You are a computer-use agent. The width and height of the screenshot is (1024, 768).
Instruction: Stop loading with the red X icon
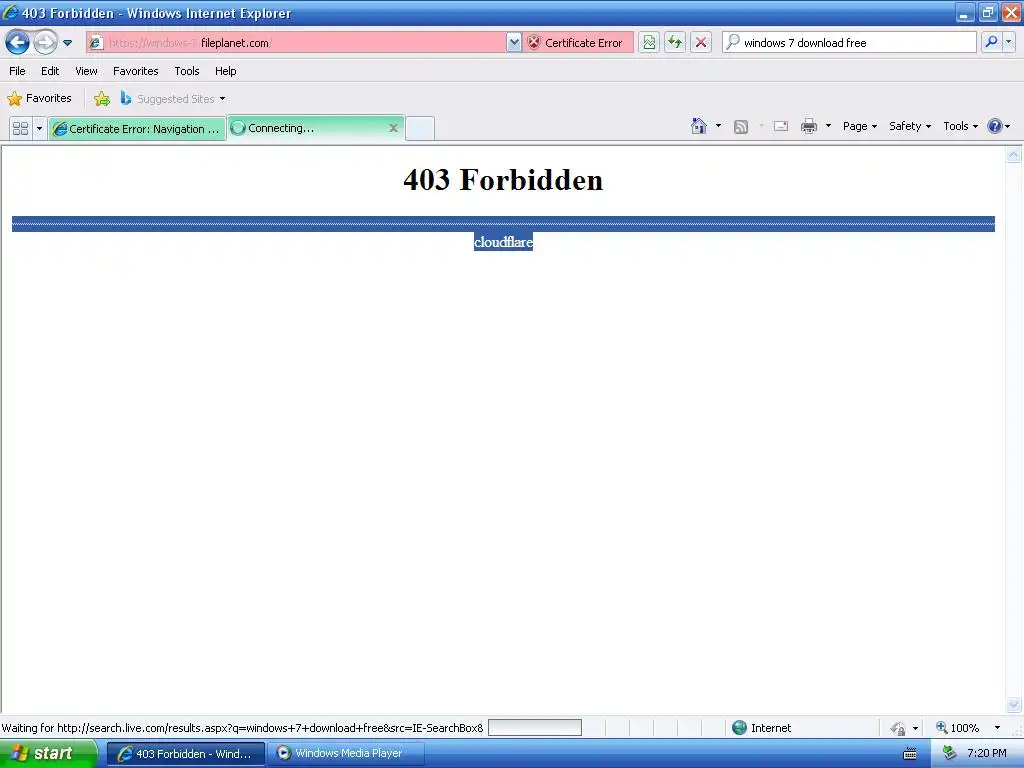coord(701,43)
